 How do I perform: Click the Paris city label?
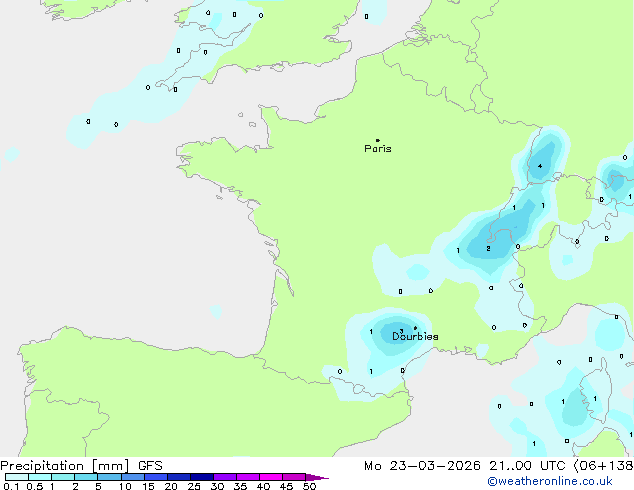(x=378, y=149)
